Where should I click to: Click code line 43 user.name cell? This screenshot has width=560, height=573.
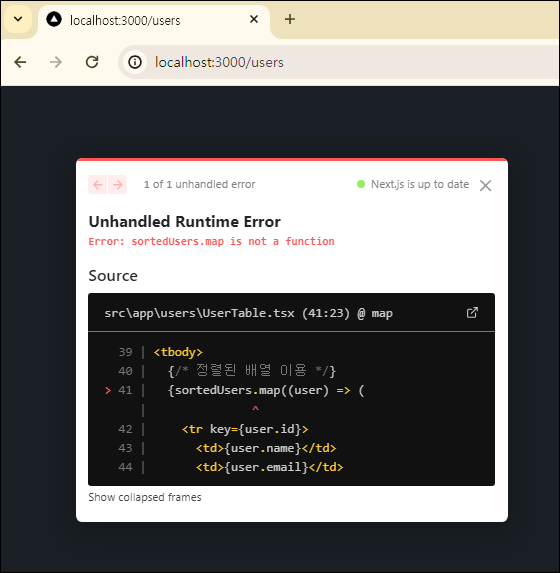coord(266,448)
